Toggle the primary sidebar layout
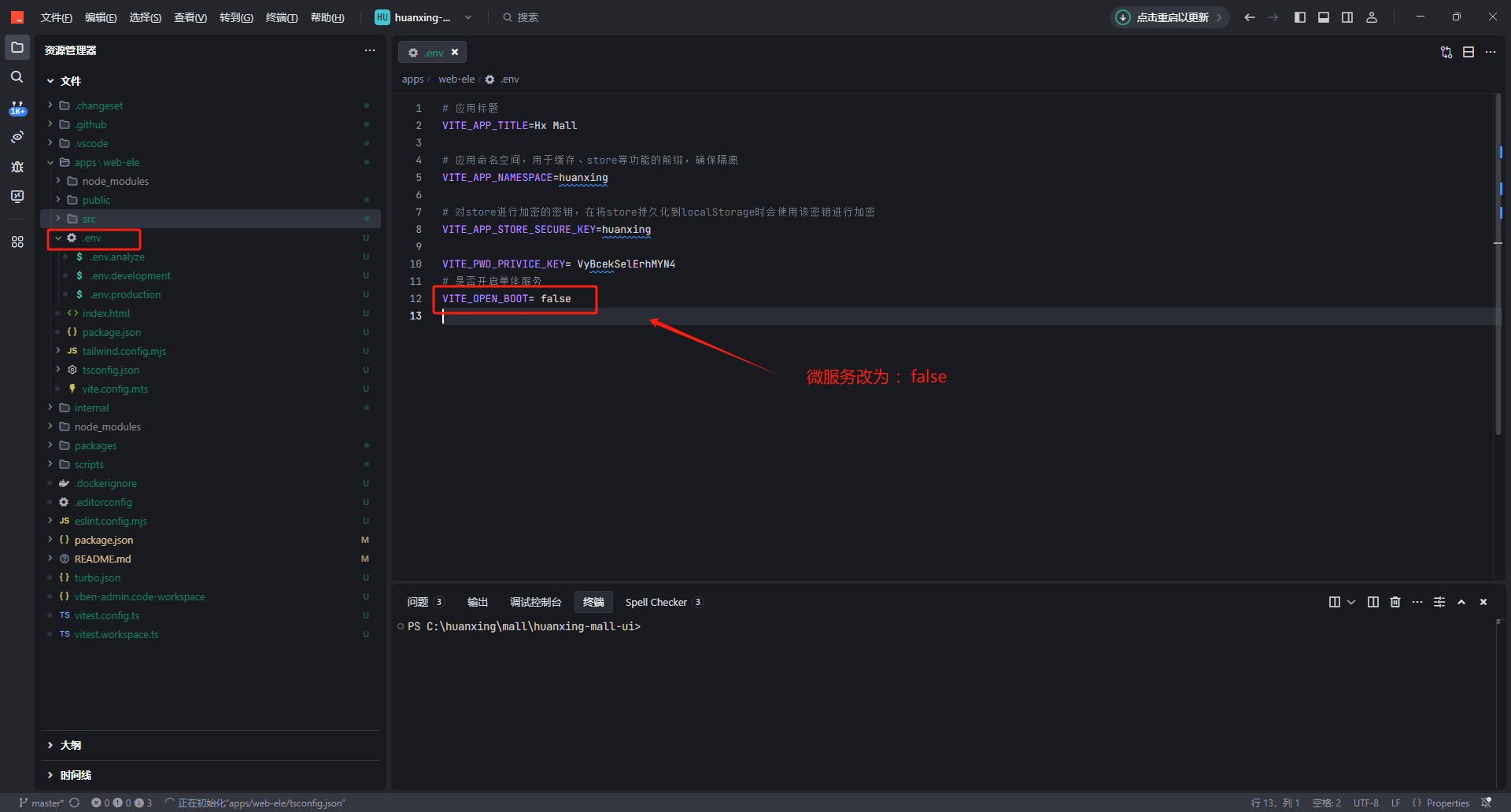Viewport: 1511px width, 812px height. click(x=1299, y=17)
